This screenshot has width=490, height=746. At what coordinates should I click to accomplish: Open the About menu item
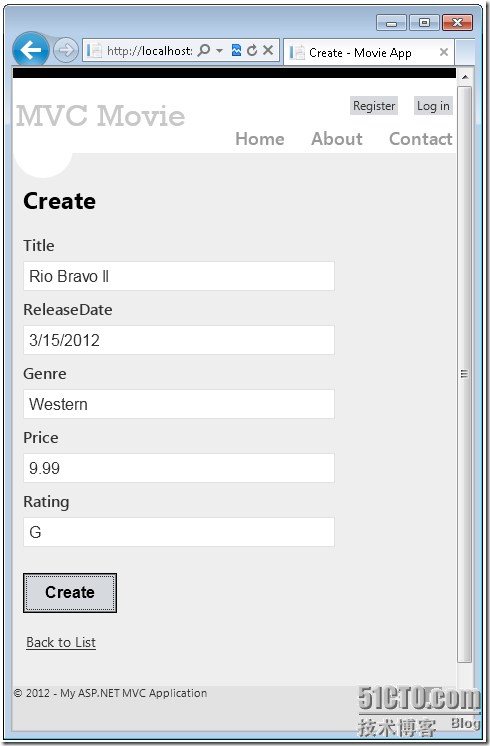tap(337, 139)
